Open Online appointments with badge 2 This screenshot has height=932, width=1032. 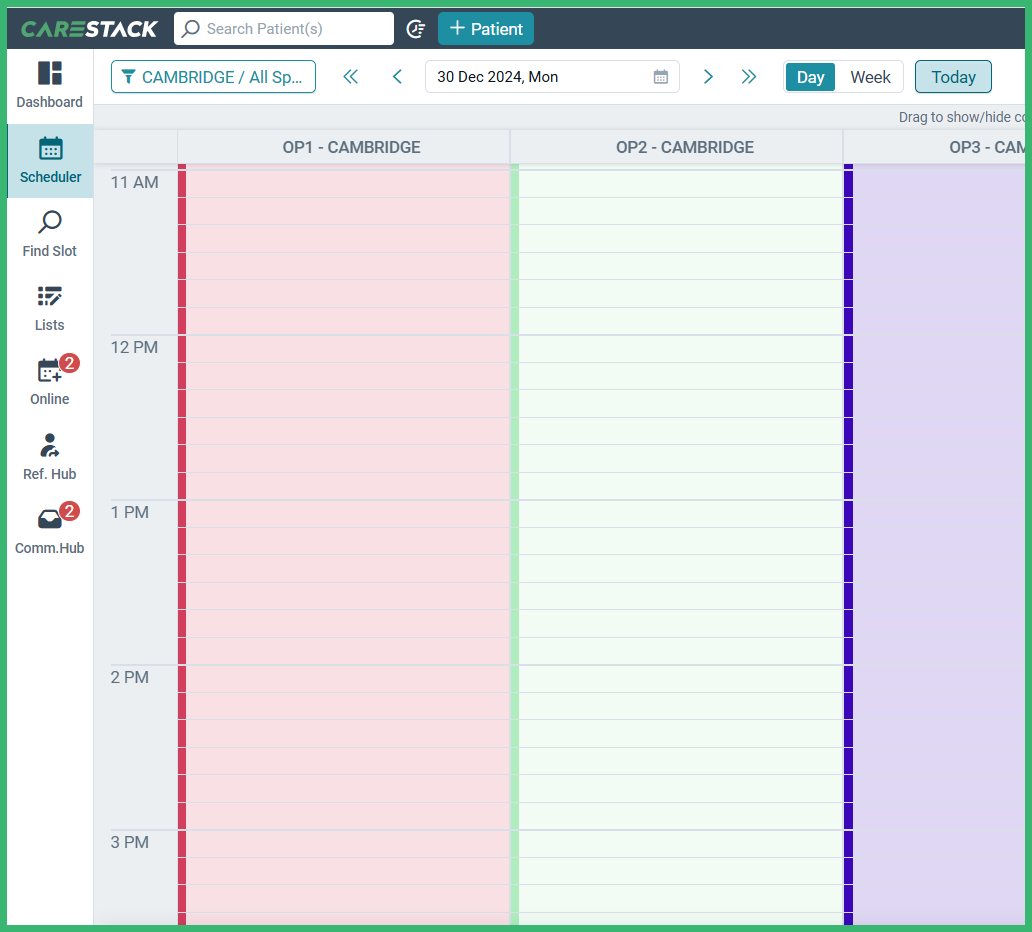[49, 382]
